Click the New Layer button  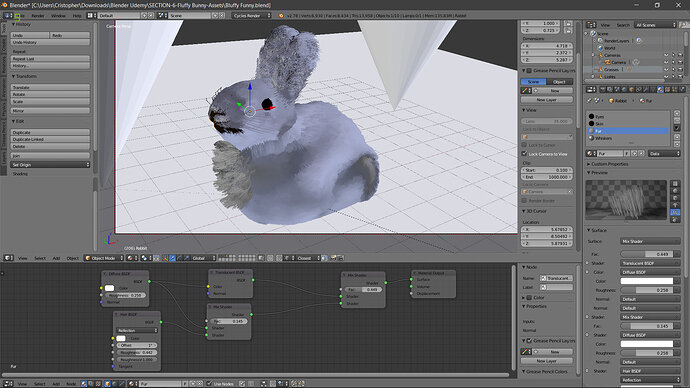pyautogui.click(x=547, y=100)
